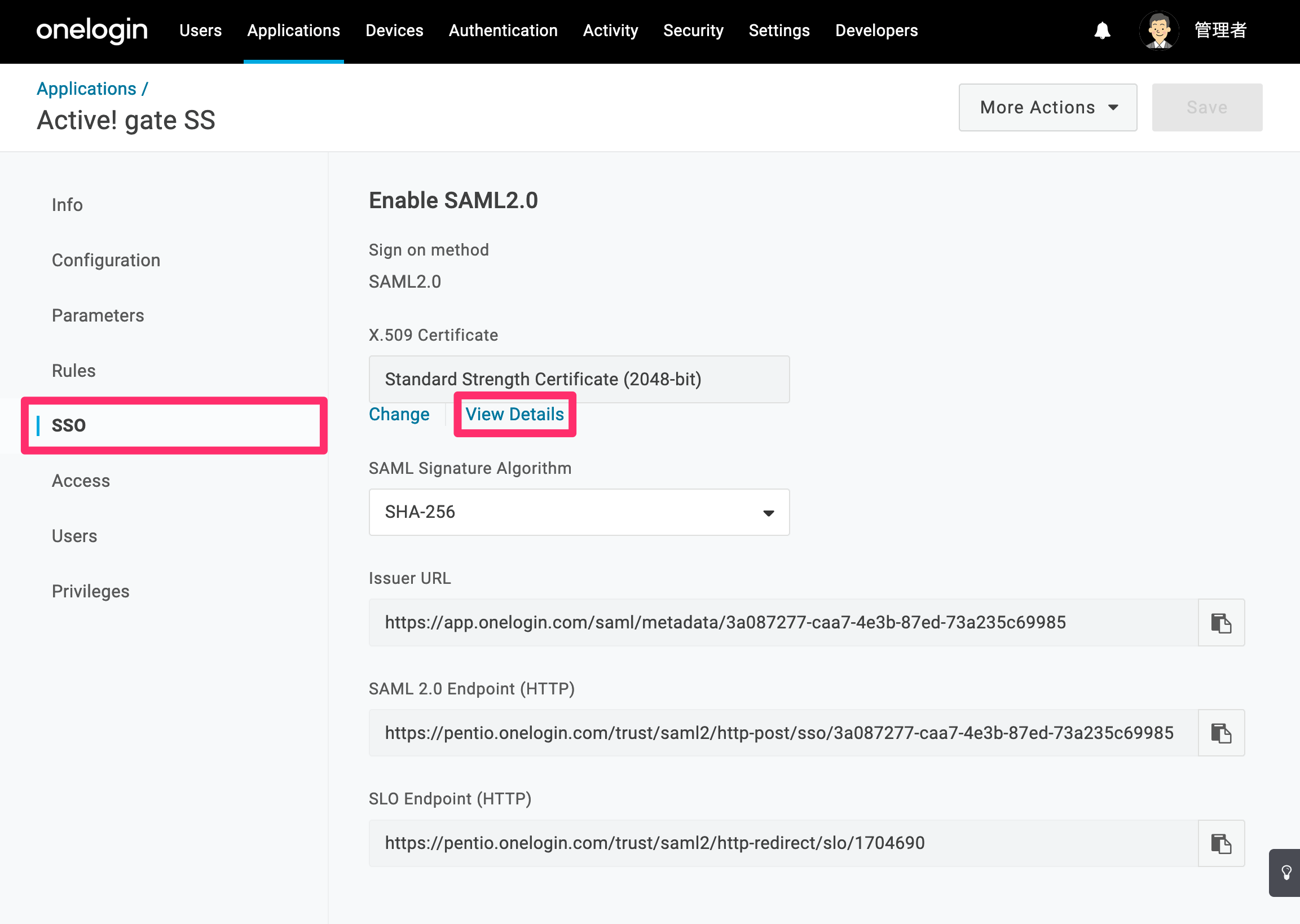The width and height of the screenshot is (1300, 924).
Task: Switch to the Access tab
Action: coord(81,481)
